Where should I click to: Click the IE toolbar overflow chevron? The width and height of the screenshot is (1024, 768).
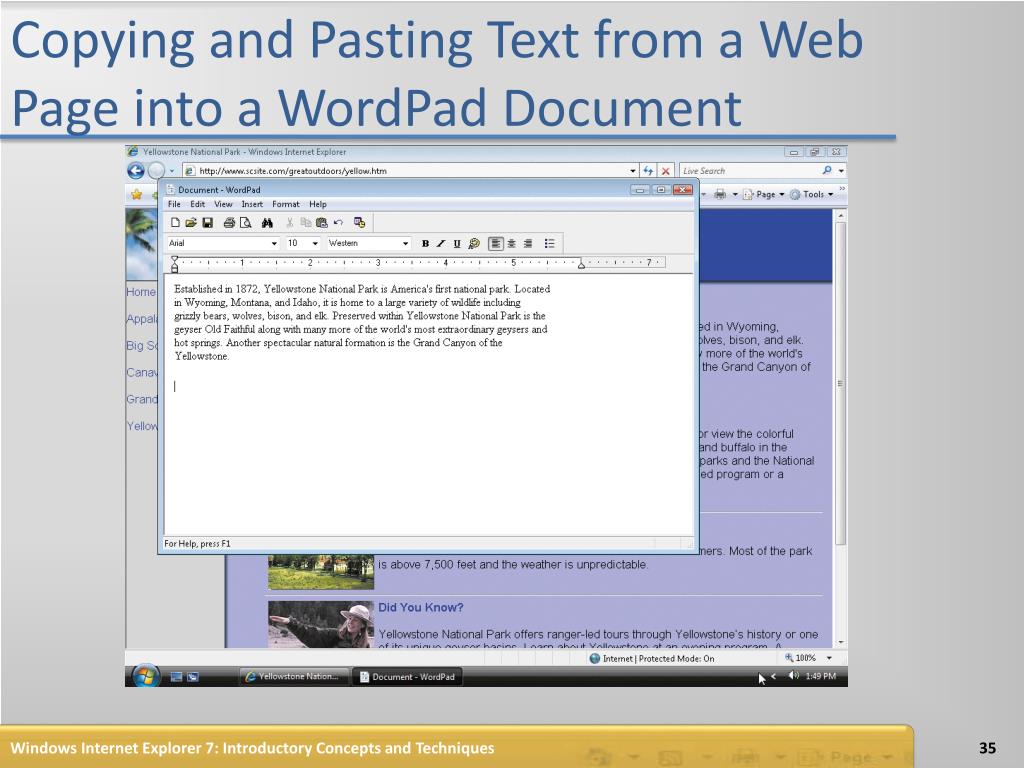[x=842, y=189]
